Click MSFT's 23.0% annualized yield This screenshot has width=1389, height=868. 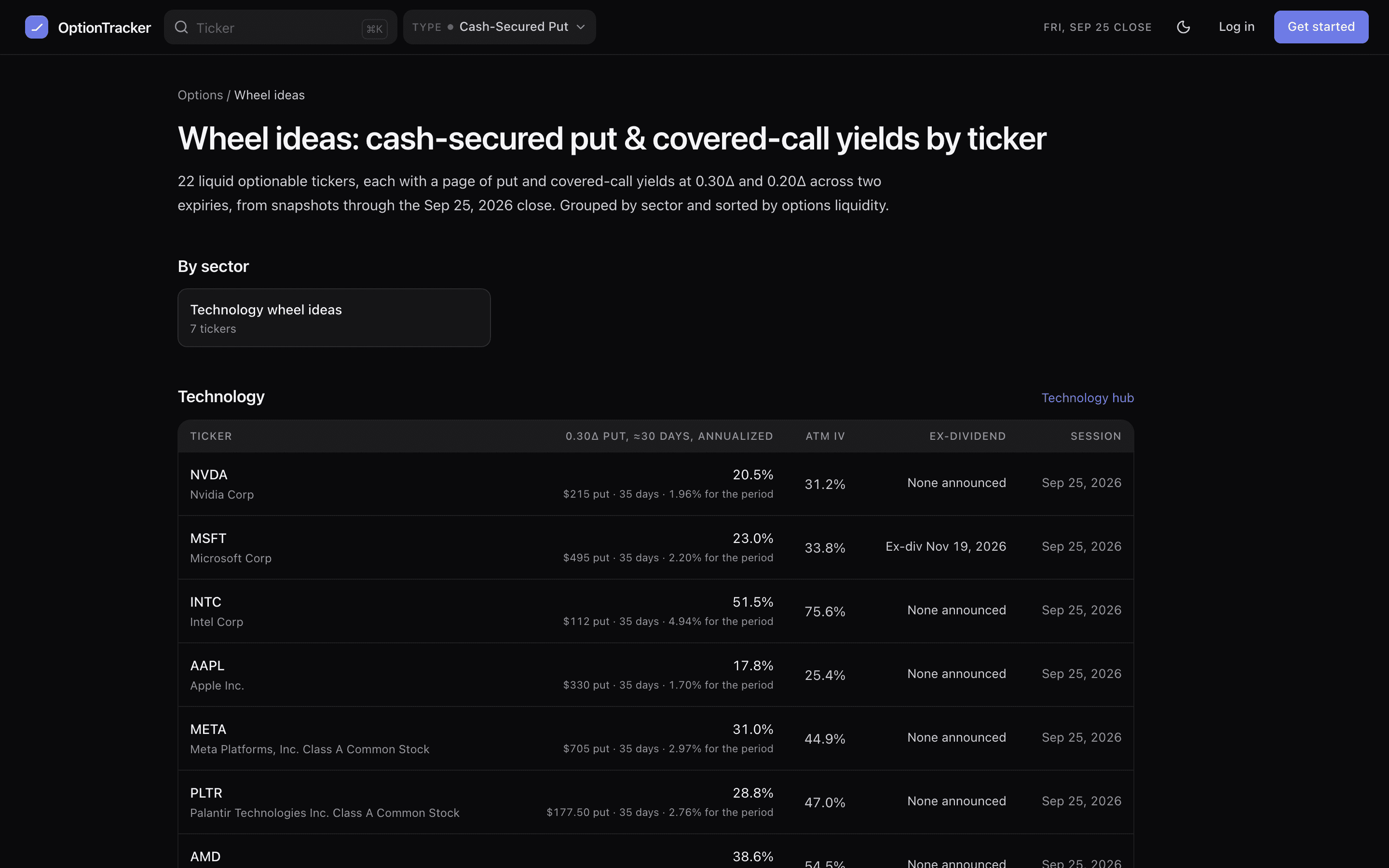752,538
